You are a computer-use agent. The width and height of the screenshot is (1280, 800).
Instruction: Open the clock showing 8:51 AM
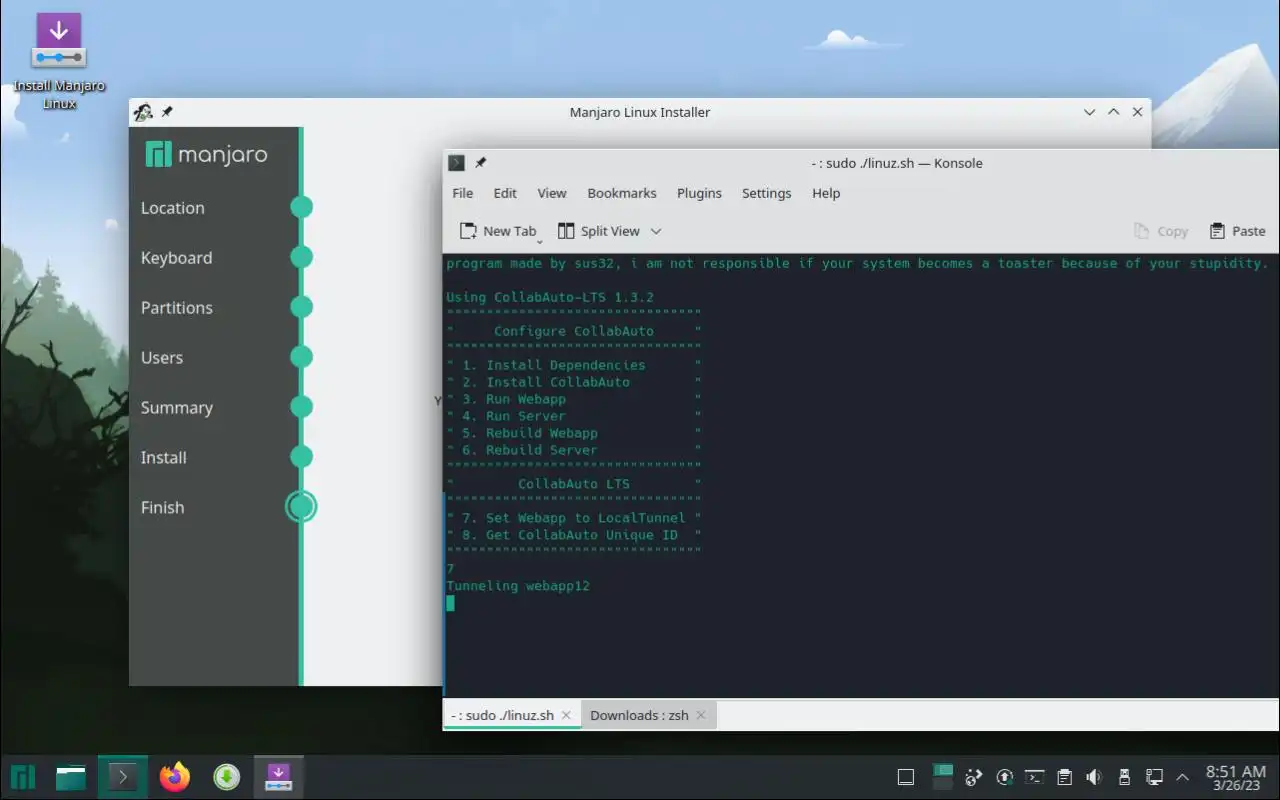1236,777
